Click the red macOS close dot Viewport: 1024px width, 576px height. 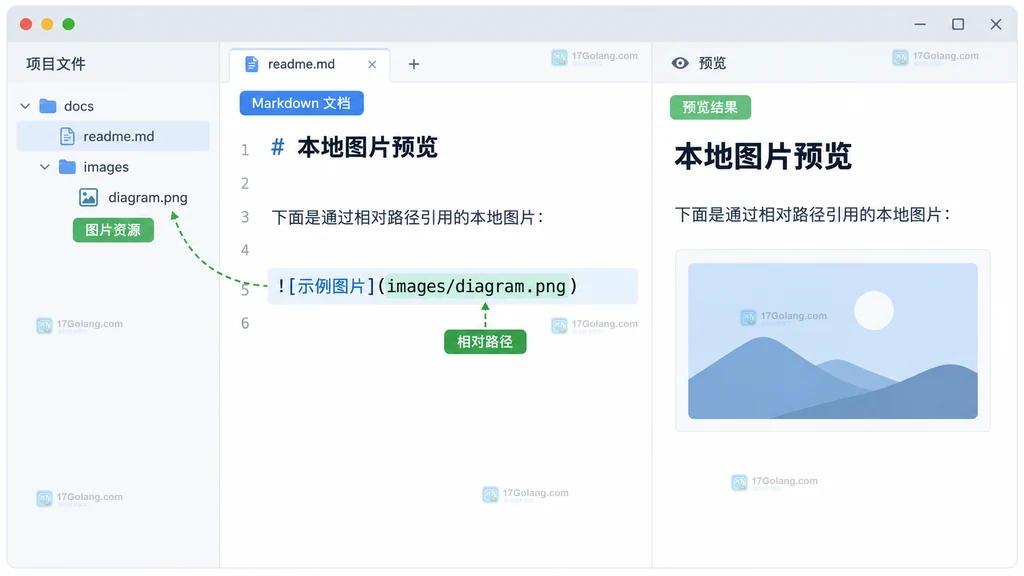click(x=26, y=24)
